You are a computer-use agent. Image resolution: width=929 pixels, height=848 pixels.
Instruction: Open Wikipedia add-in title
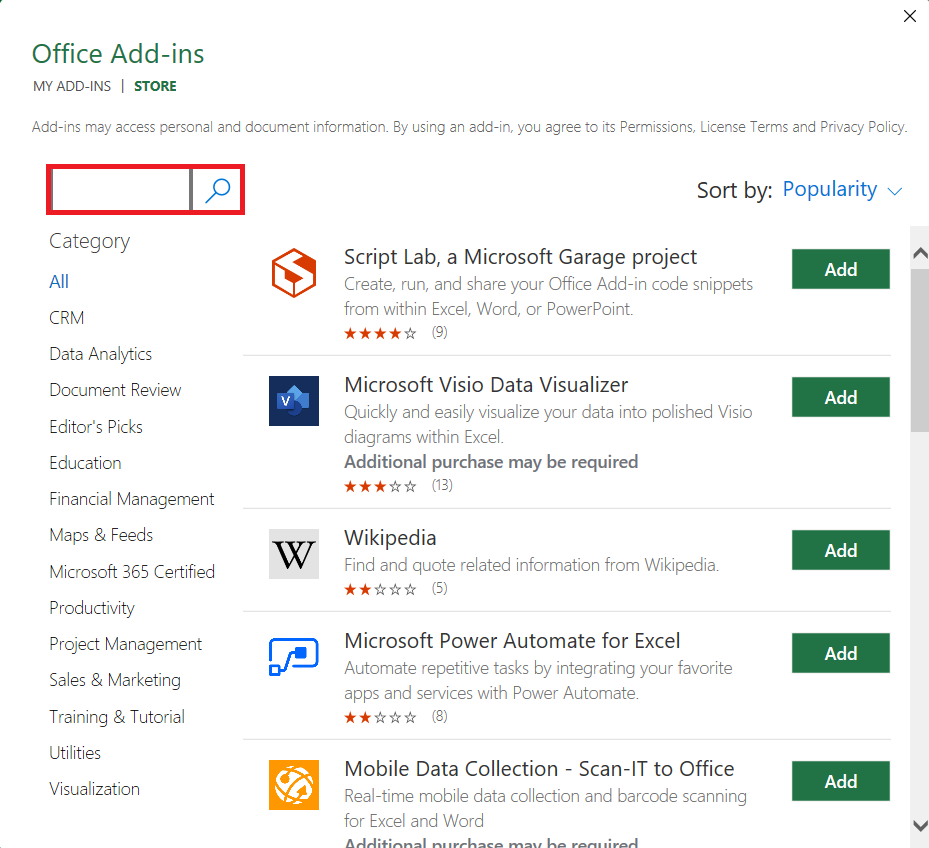[390, 538]
